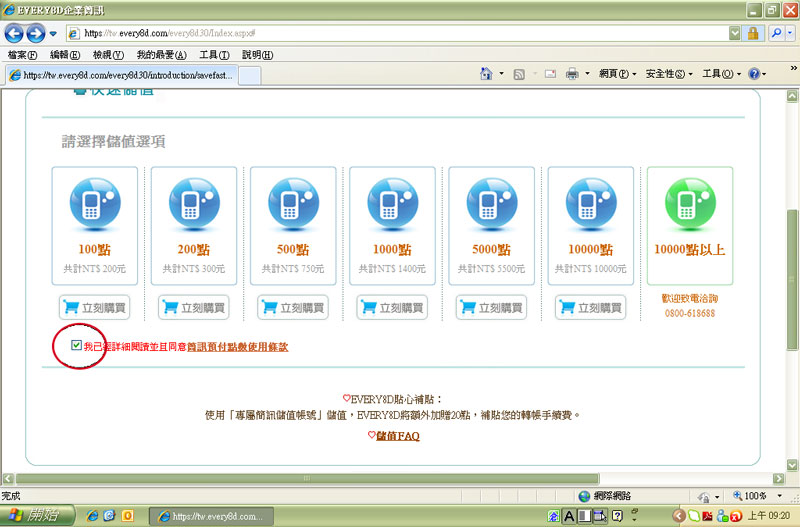Viewport: 800px width, 527px height.
Task: Select the 1000點 phone icon package
Action: coord(392,205)
